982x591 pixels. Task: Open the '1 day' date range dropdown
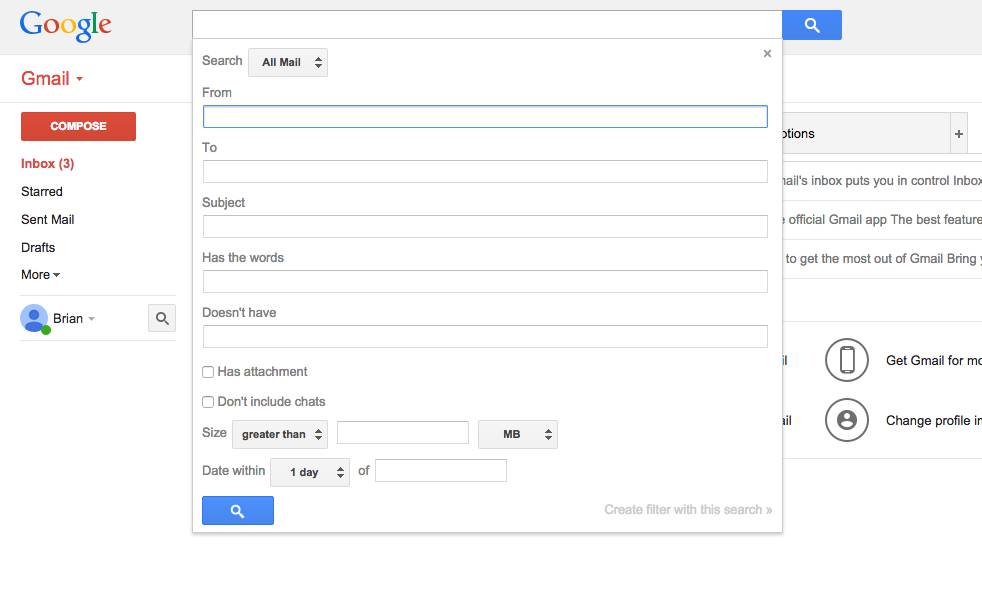[310, 472]
